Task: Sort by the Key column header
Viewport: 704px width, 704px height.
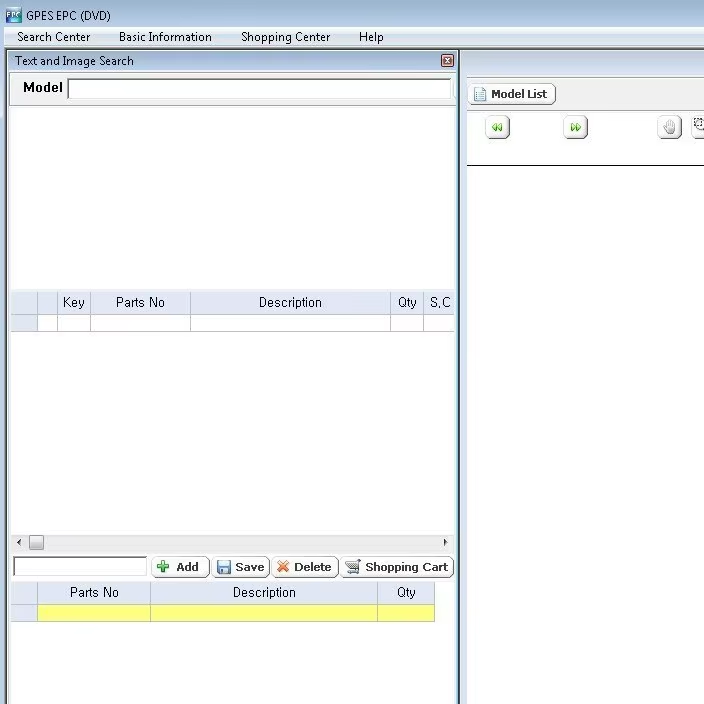Action: 74,303
